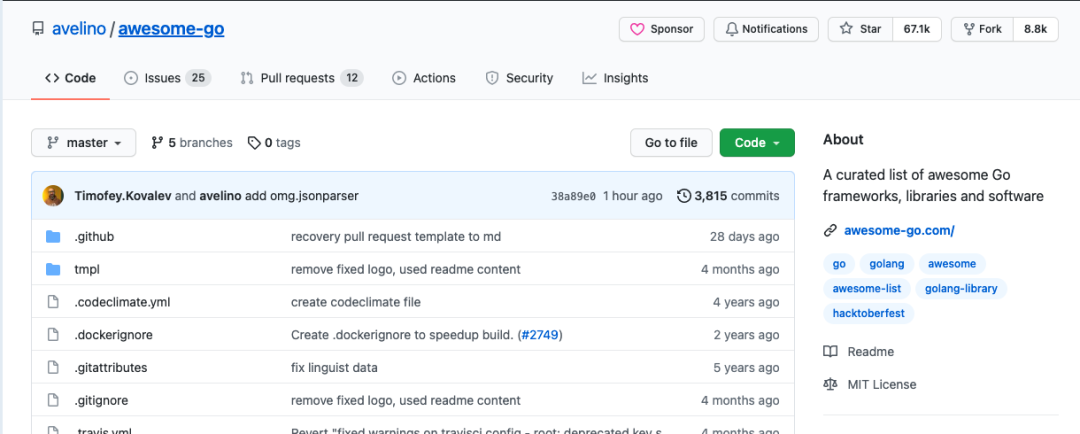Viewport: 1080px width, 434px height.
Task: Click the repository book icon beside avelino
Action: (x=38, y=29)
